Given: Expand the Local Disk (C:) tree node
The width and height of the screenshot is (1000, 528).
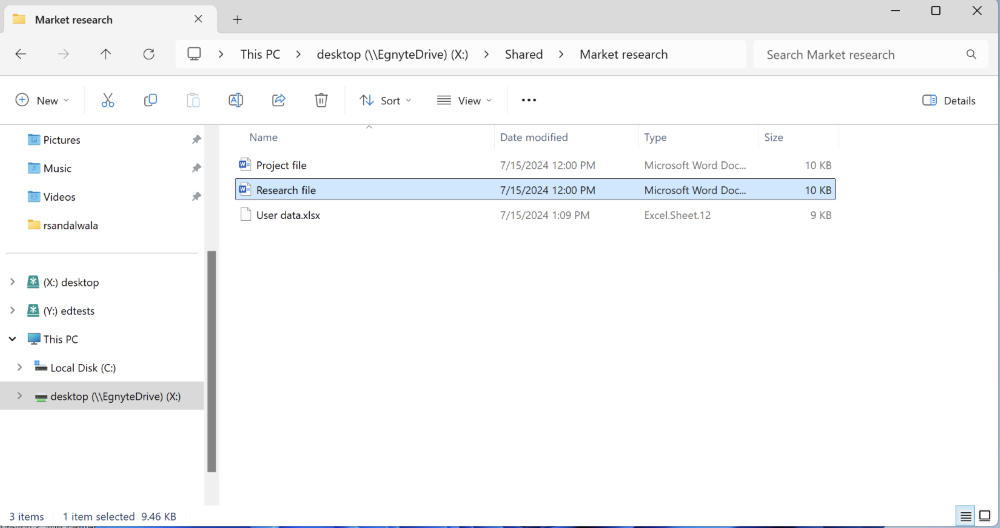Looking at the screenshot, I should click(x=19, y=368).
